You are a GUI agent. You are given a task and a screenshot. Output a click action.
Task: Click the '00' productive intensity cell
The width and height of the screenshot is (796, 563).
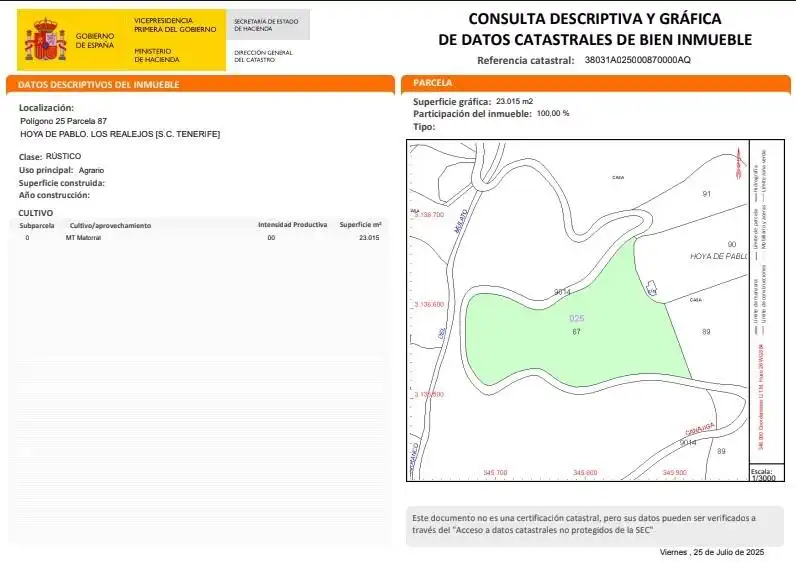271,238
